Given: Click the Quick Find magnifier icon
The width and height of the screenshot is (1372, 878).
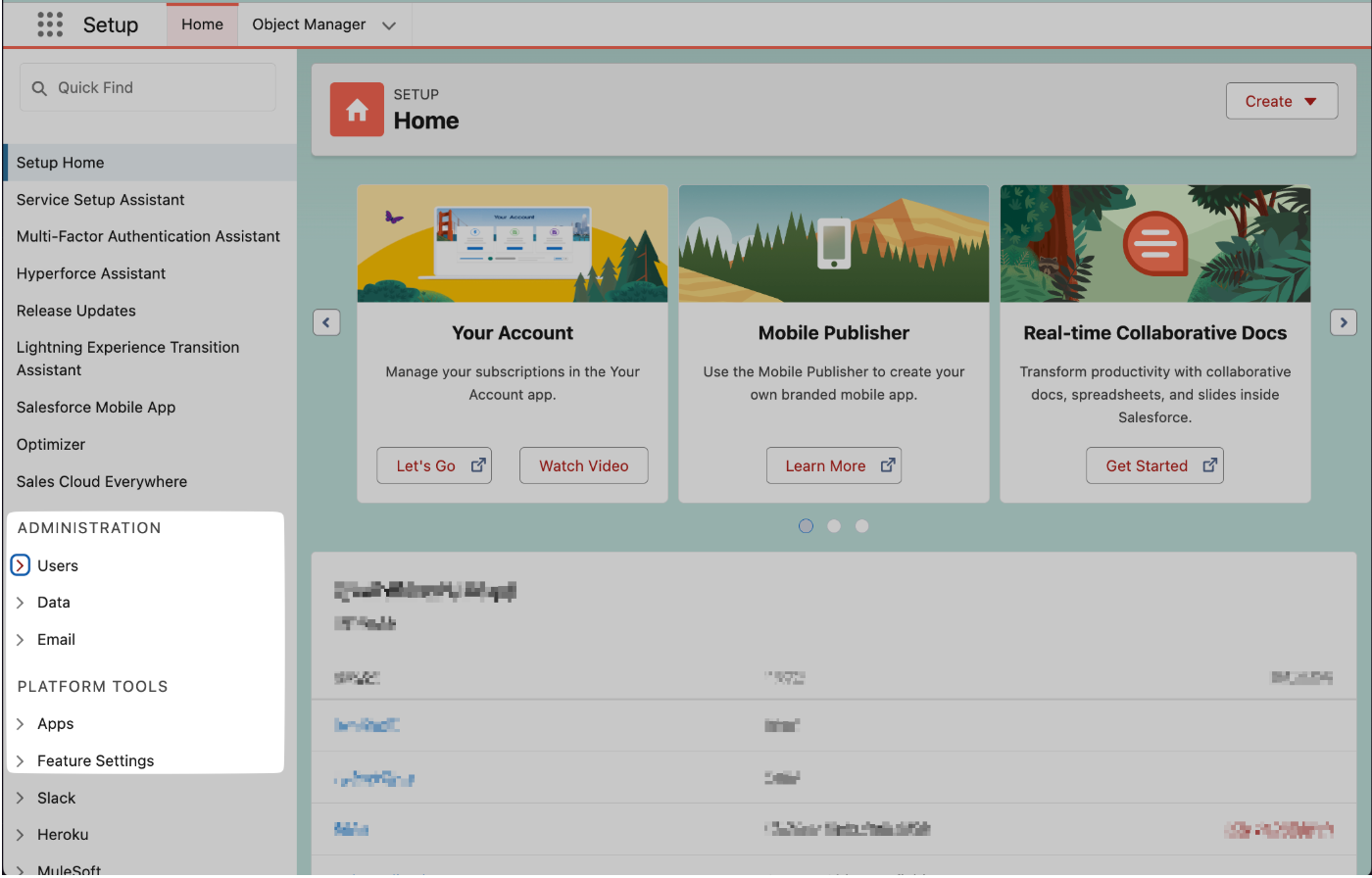Looking at the screenshot, I should (40, 88).
